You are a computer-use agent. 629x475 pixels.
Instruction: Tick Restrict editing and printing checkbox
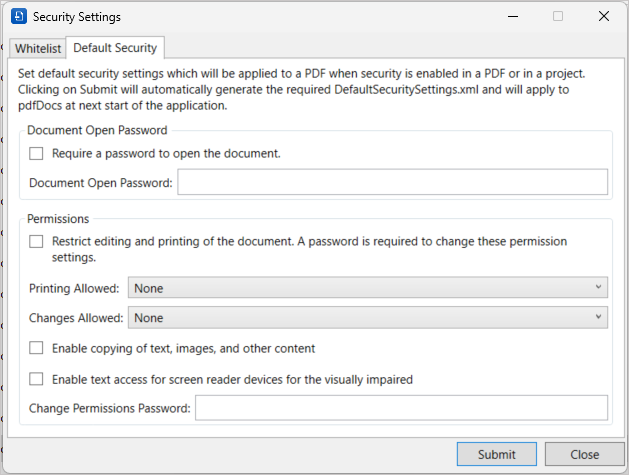[36, 242]
